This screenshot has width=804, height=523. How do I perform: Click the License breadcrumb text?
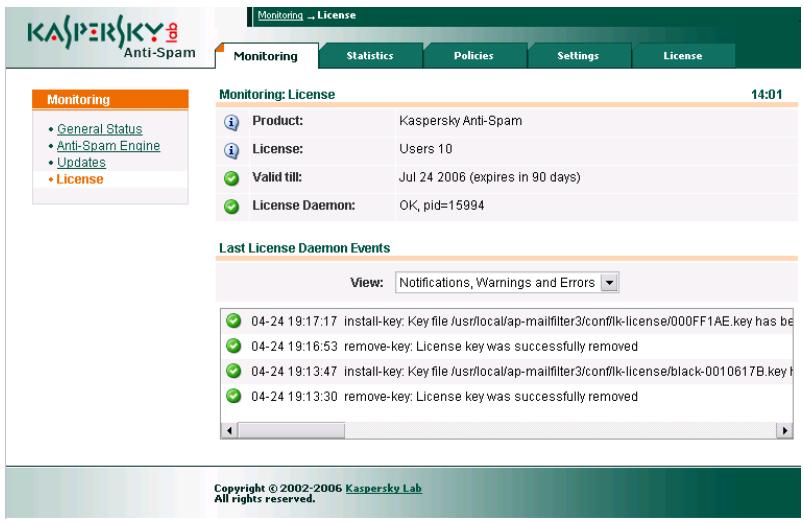(336, 15)
